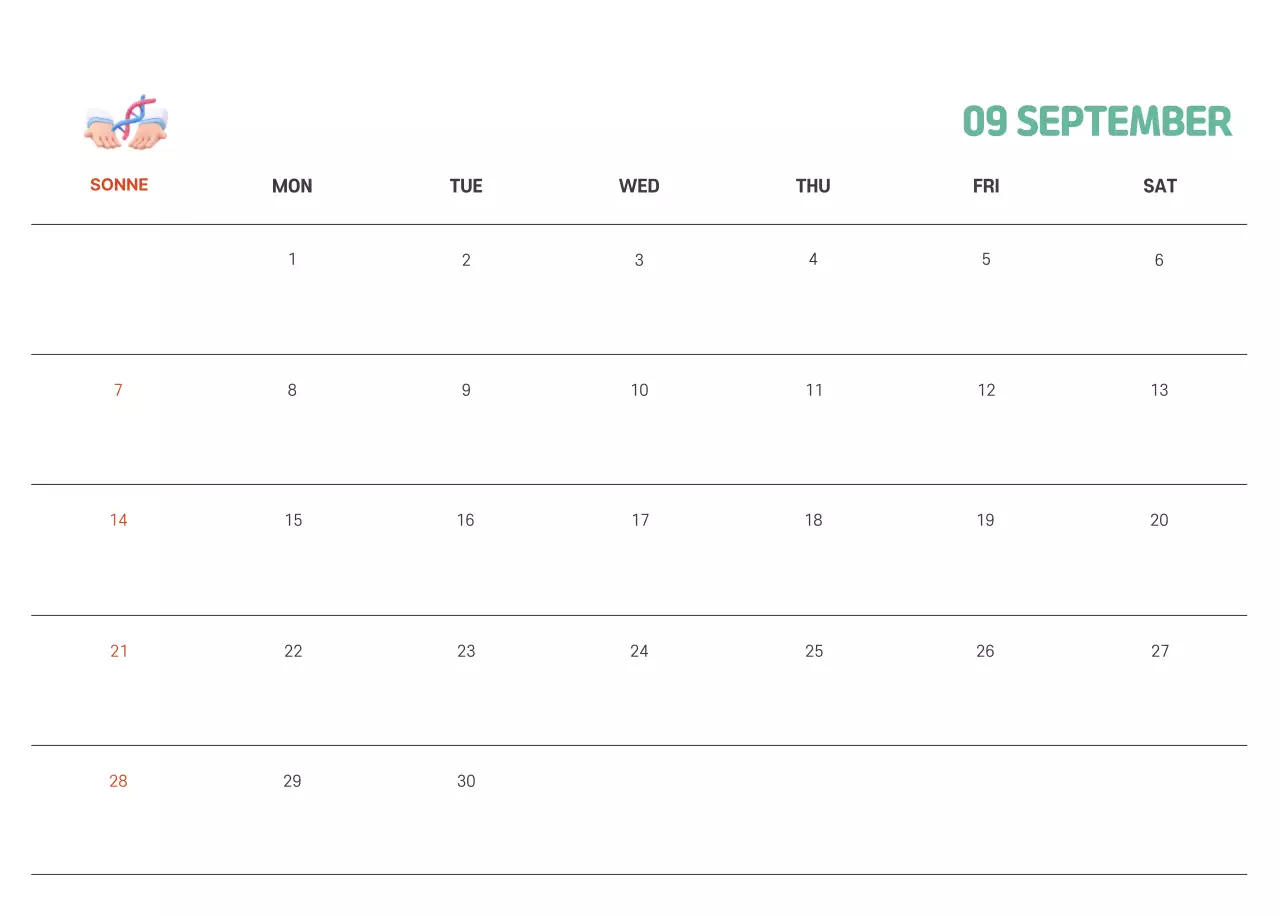
Task: Select date 27 on Saturday
Action: [1159, 651]
